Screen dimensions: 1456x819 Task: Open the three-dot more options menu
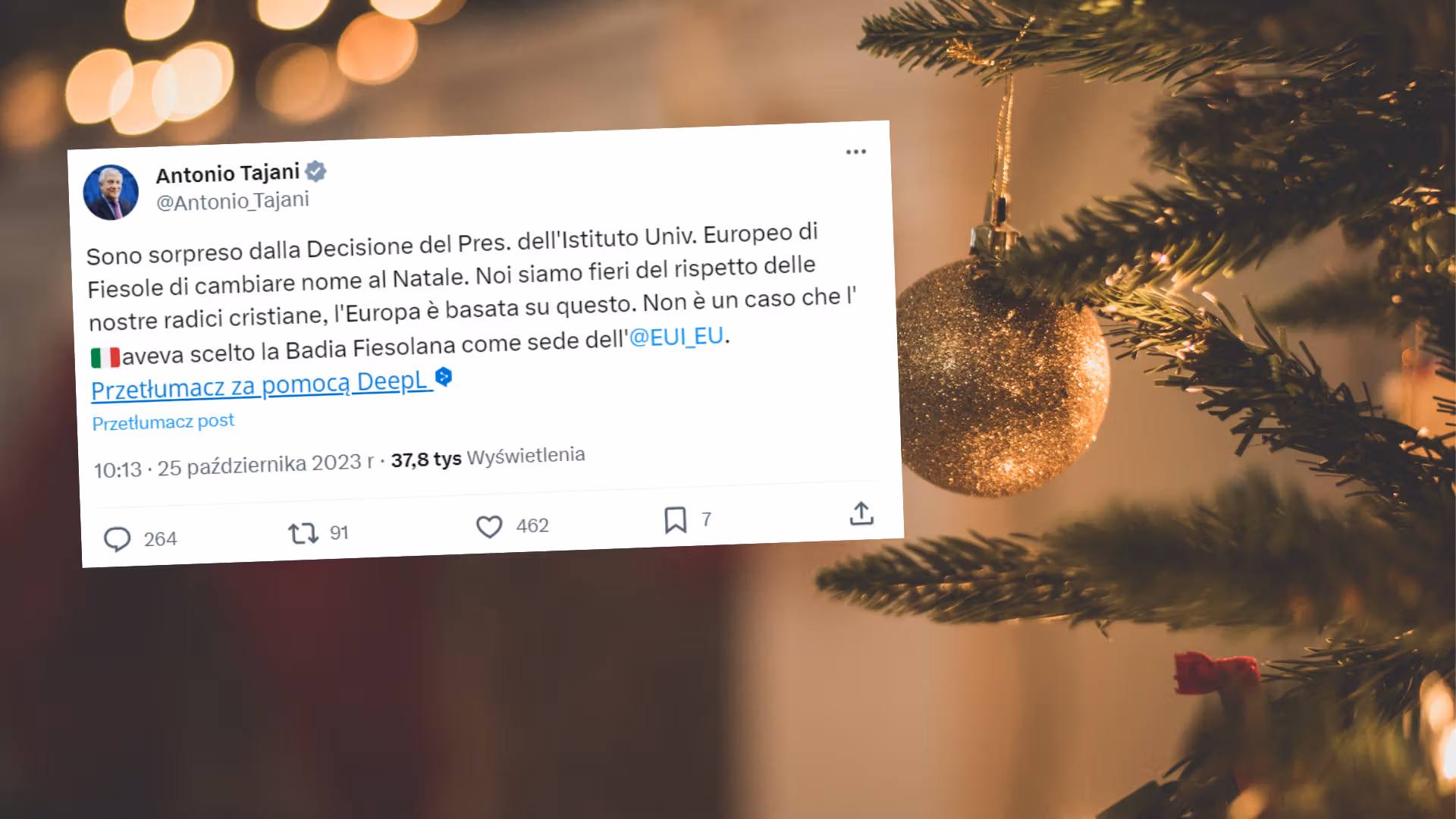point(856,152)
